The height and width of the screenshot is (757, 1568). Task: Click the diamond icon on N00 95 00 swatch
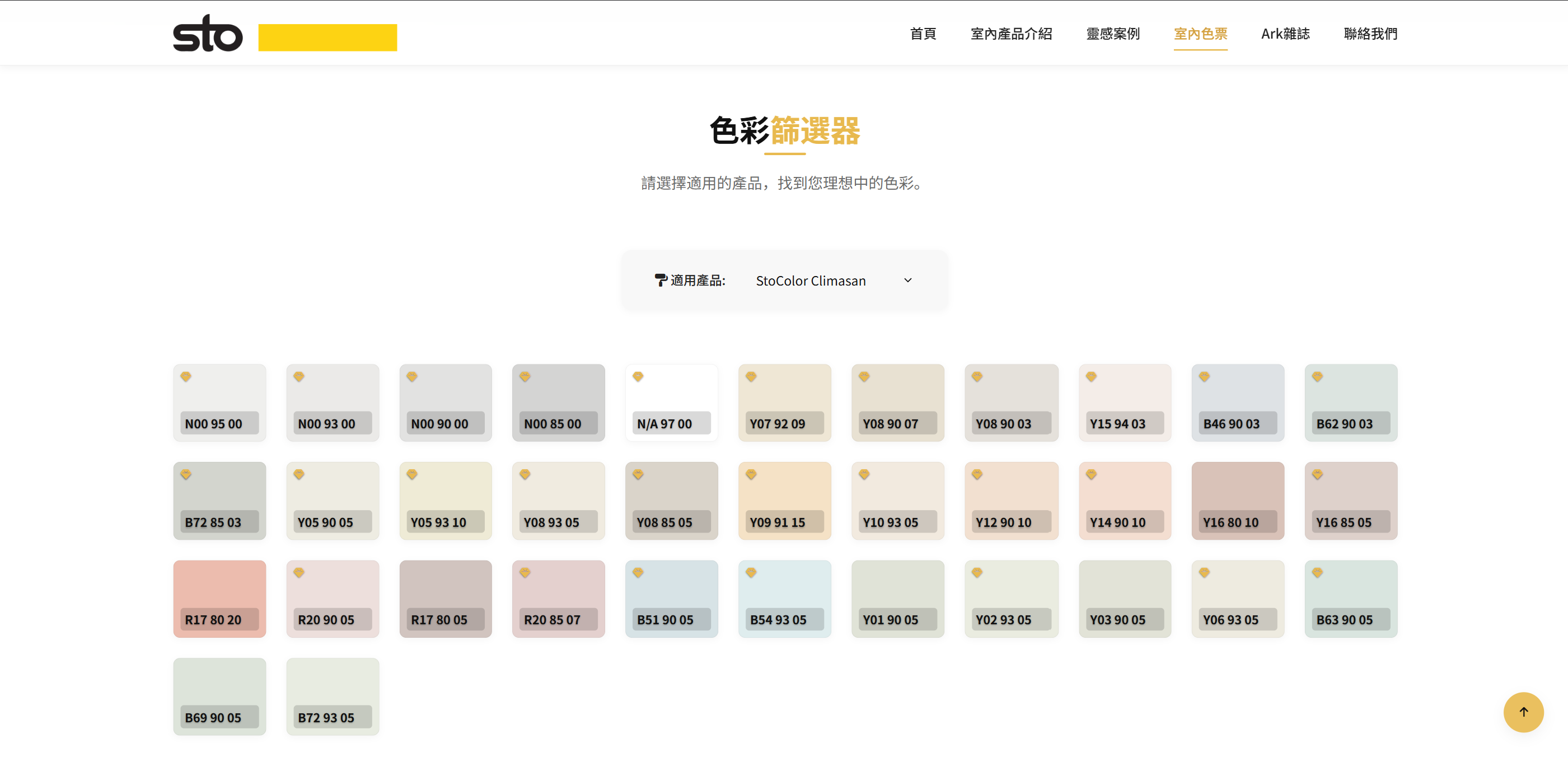coord(186,377)
